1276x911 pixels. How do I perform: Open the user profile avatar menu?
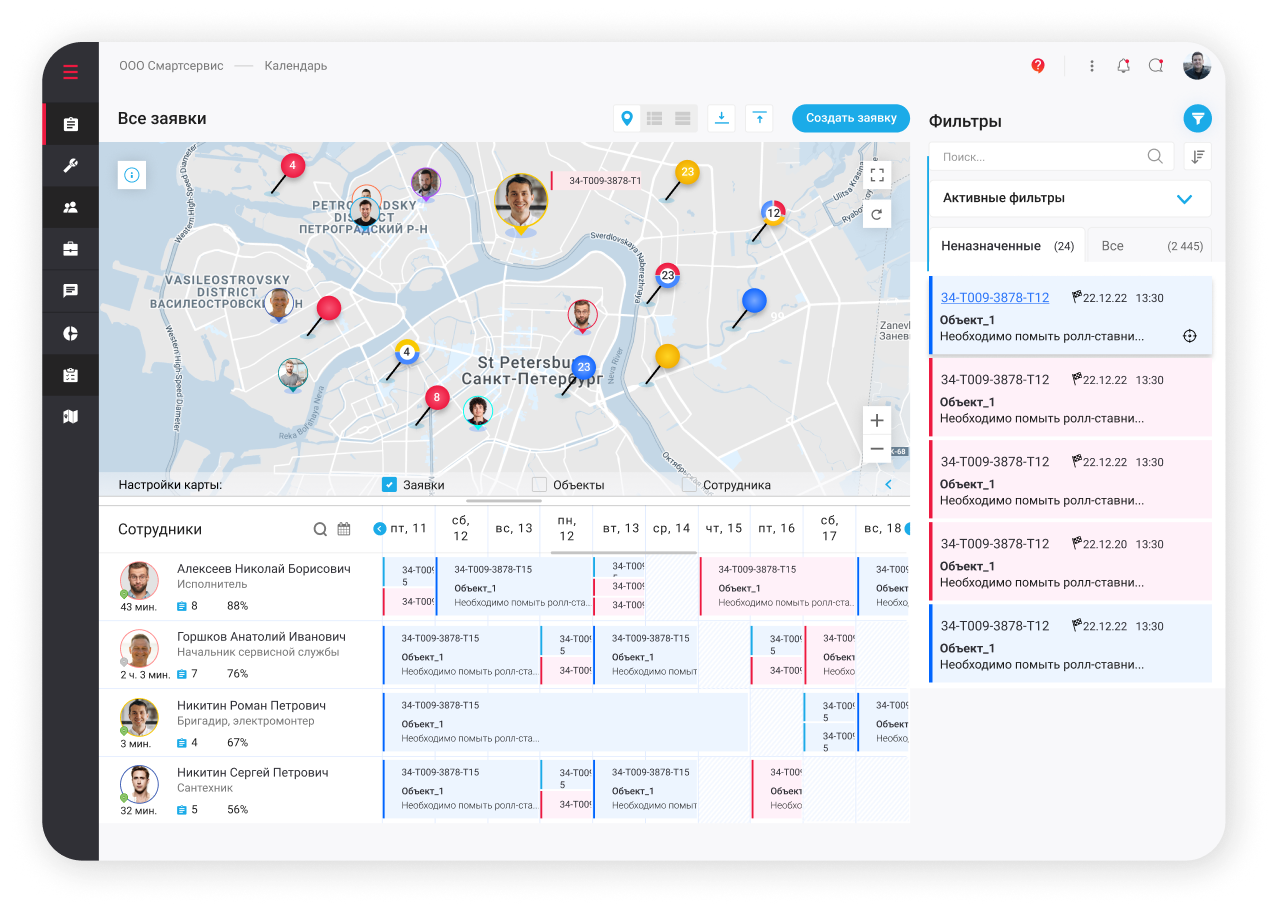[1197, 66]
